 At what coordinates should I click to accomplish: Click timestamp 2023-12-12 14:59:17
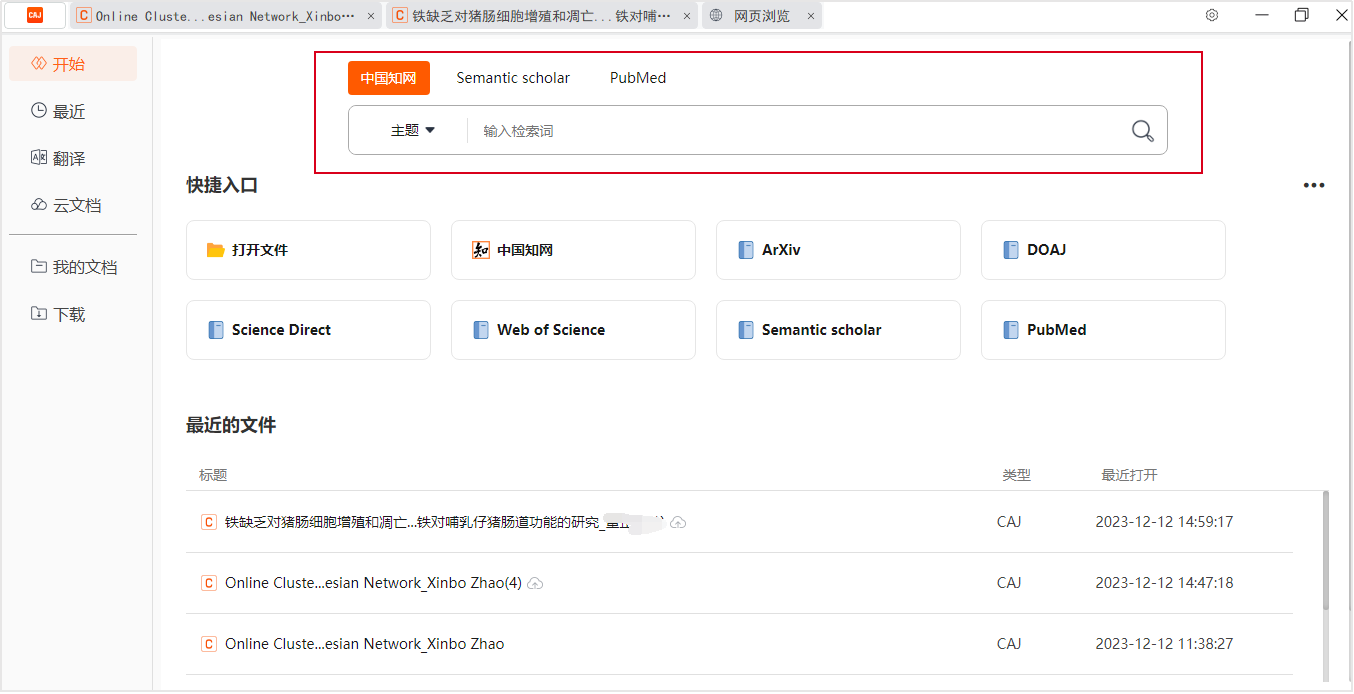tap(1164, 522)
